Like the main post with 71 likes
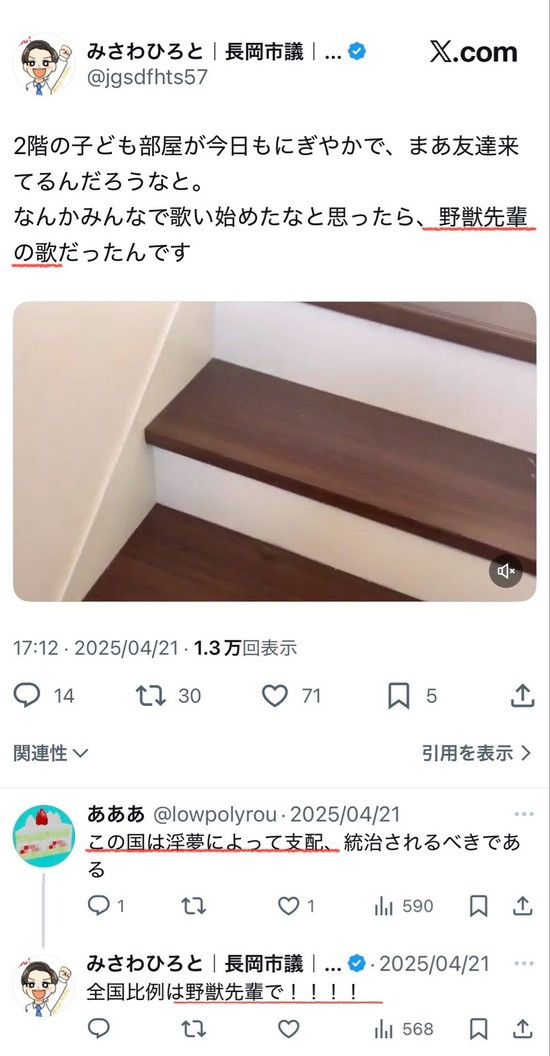The image size is (550, 1056). (275, 696)
